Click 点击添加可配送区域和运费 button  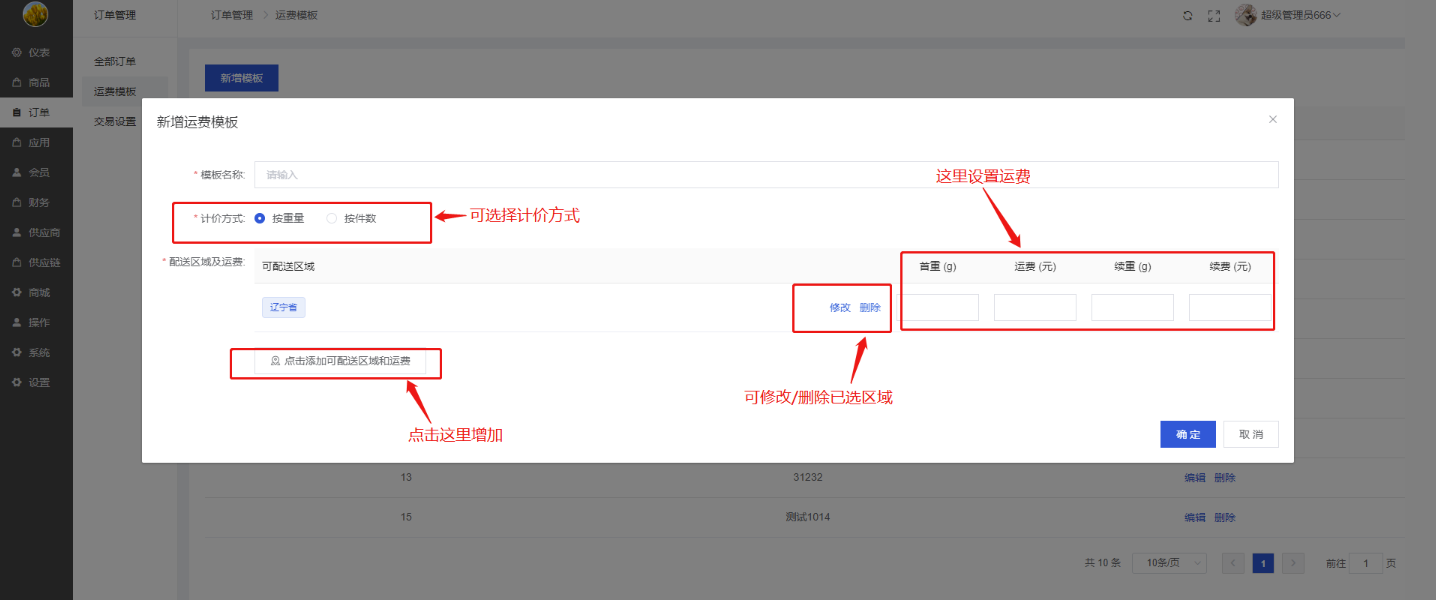(x=340, y=361)
